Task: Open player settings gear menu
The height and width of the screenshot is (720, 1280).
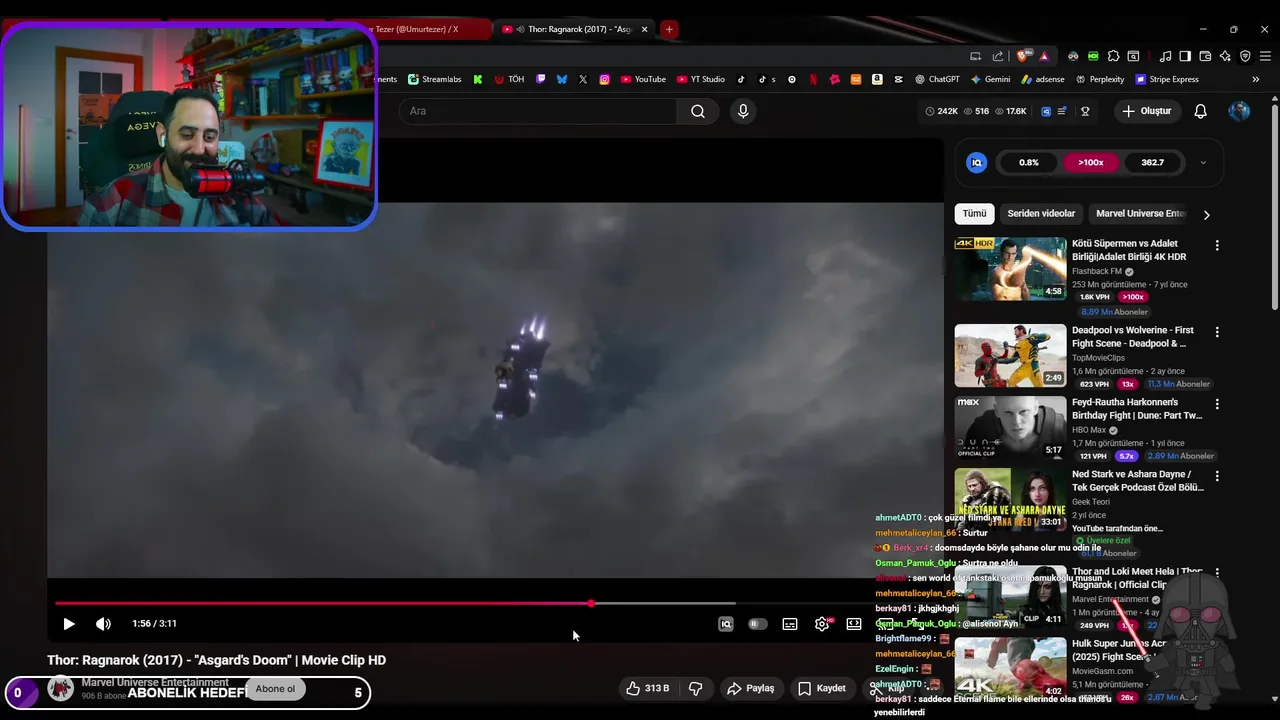Action: (822, 624)
